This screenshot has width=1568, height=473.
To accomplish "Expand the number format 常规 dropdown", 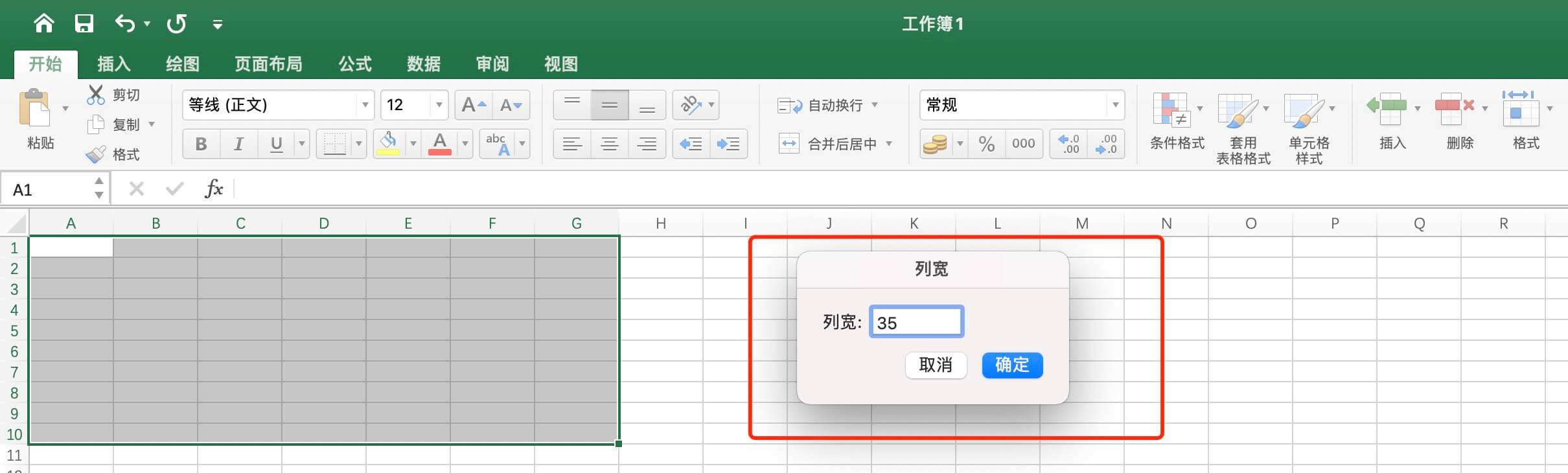I will click(x=1115, y=105).
